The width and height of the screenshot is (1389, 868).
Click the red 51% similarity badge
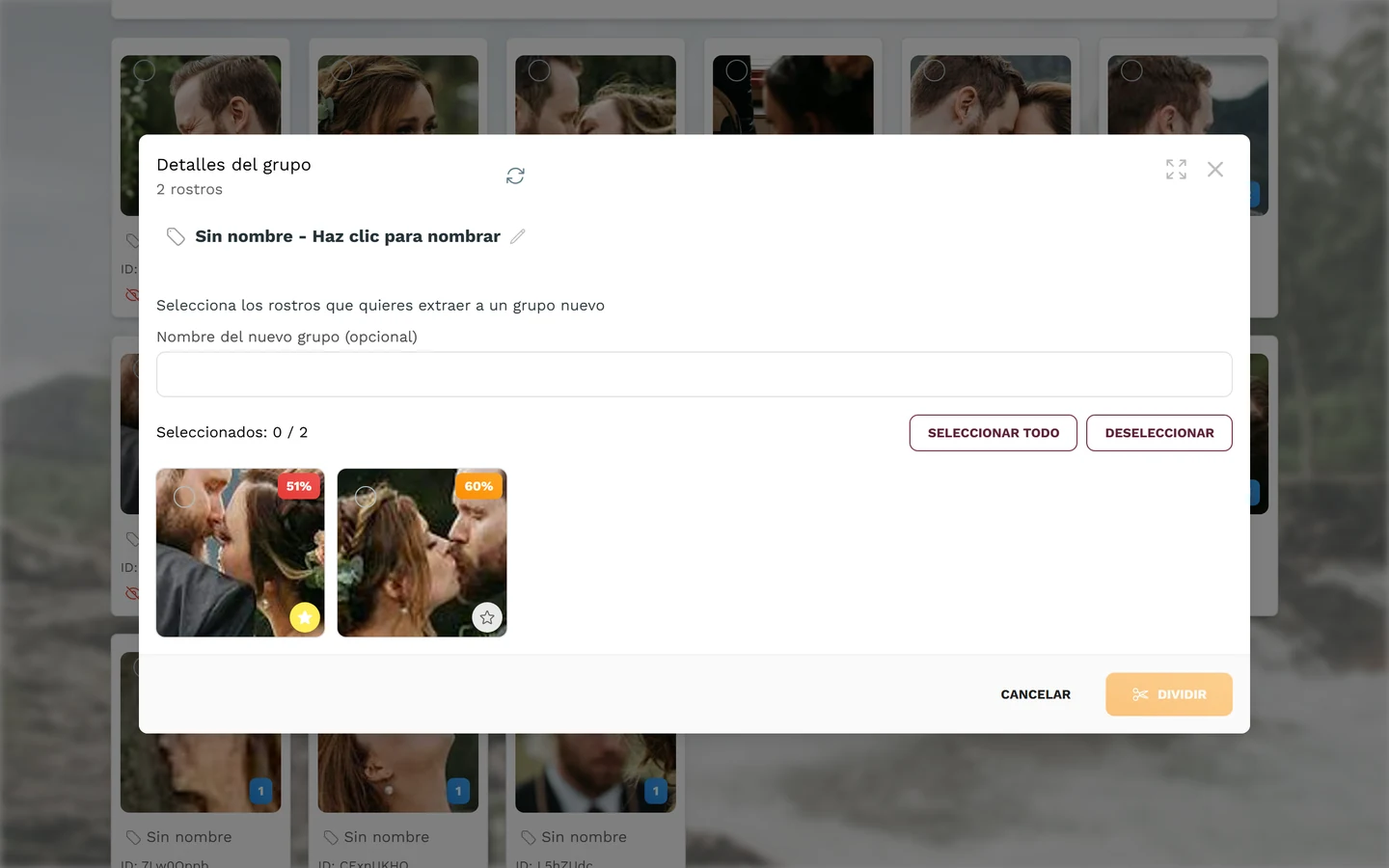[299, 486]
